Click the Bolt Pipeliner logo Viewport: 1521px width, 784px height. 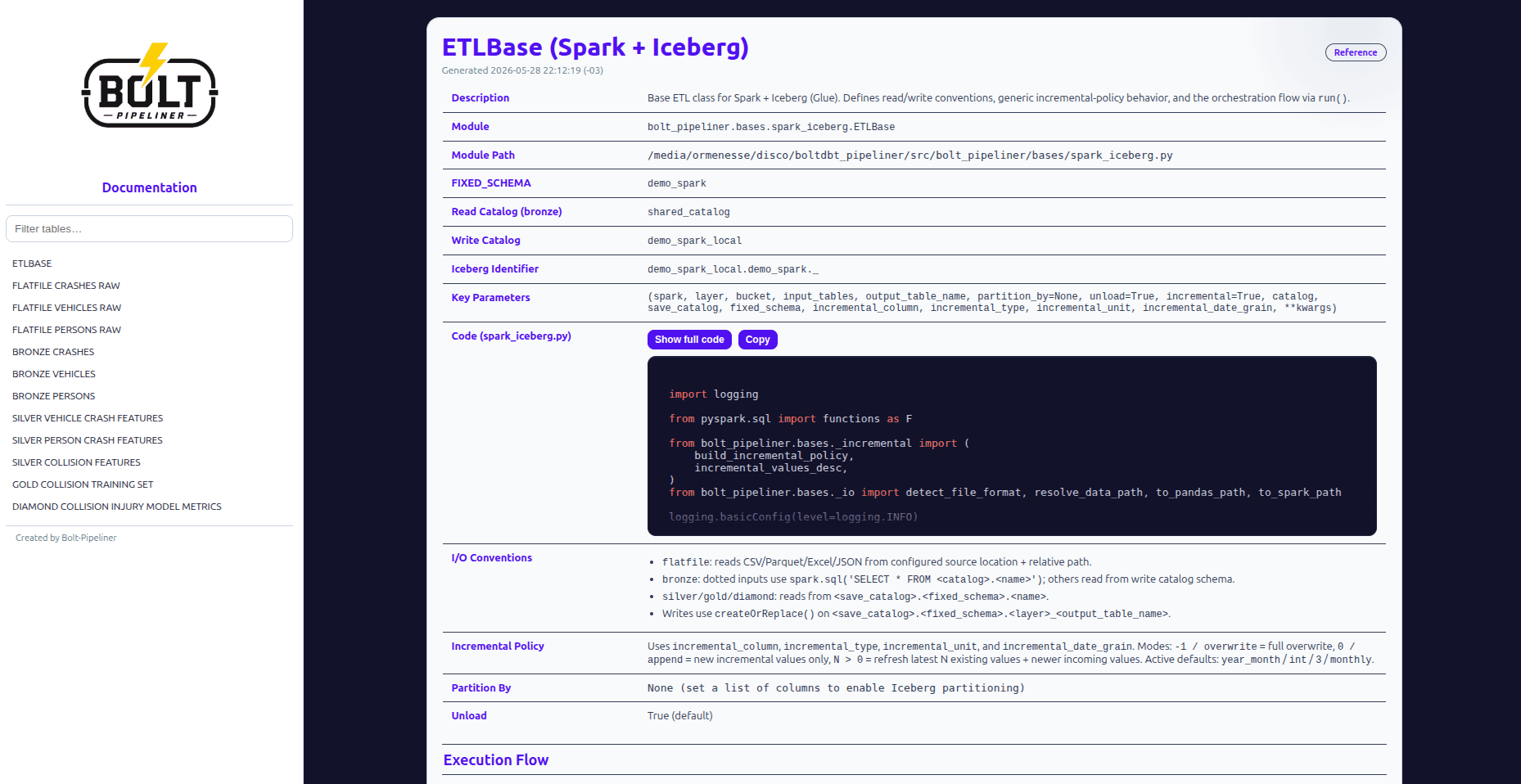point(150,86)
